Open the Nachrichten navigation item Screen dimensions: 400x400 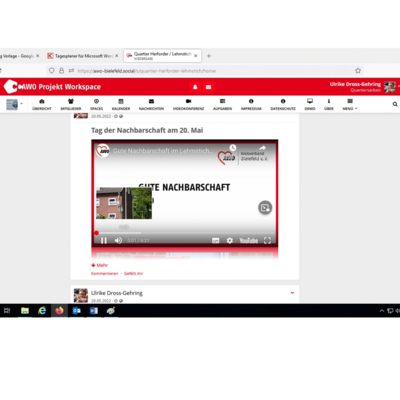coord(151,104)
